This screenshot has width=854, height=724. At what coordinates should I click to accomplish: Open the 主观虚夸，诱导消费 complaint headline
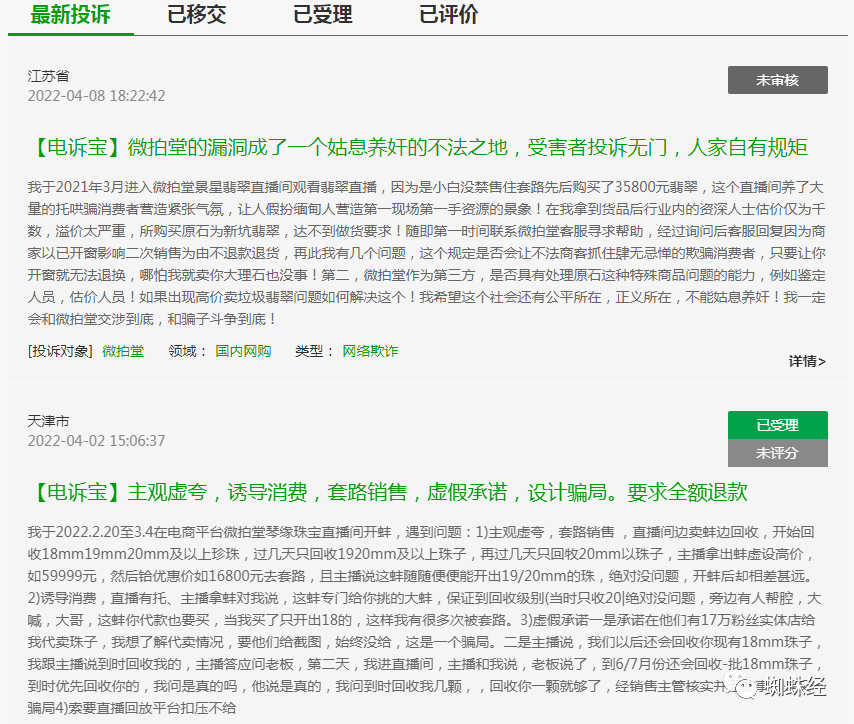[x=387, y=492]
